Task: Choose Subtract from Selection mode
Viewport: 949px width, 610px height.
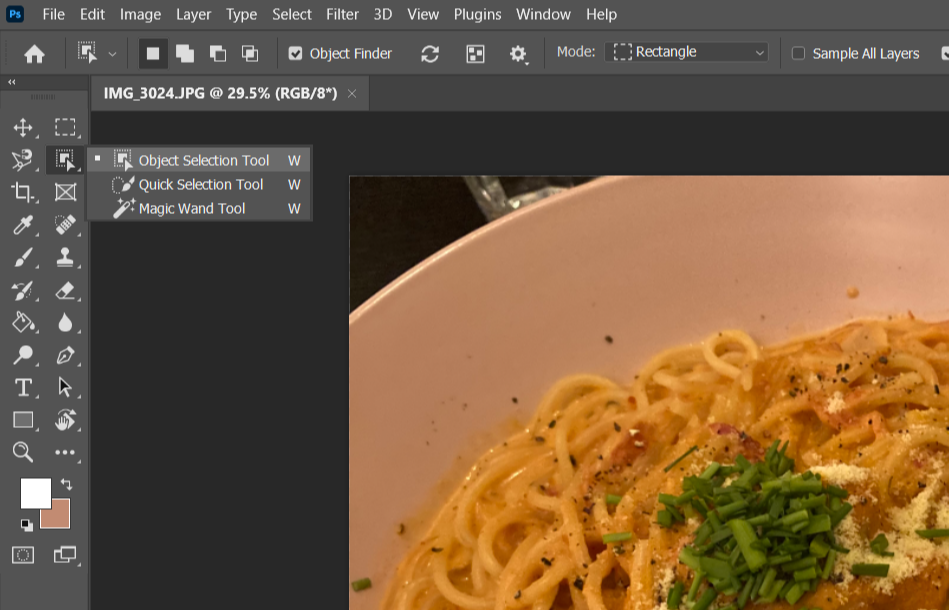Action: pos(217,54)
